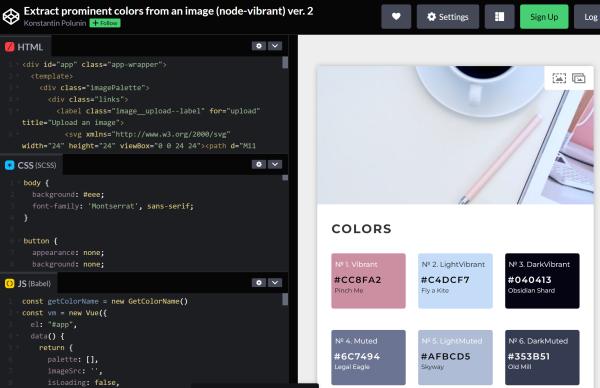Screen dimensions: 600x388
Task: Click the second image gallery icon
Action: click(579, 78)
